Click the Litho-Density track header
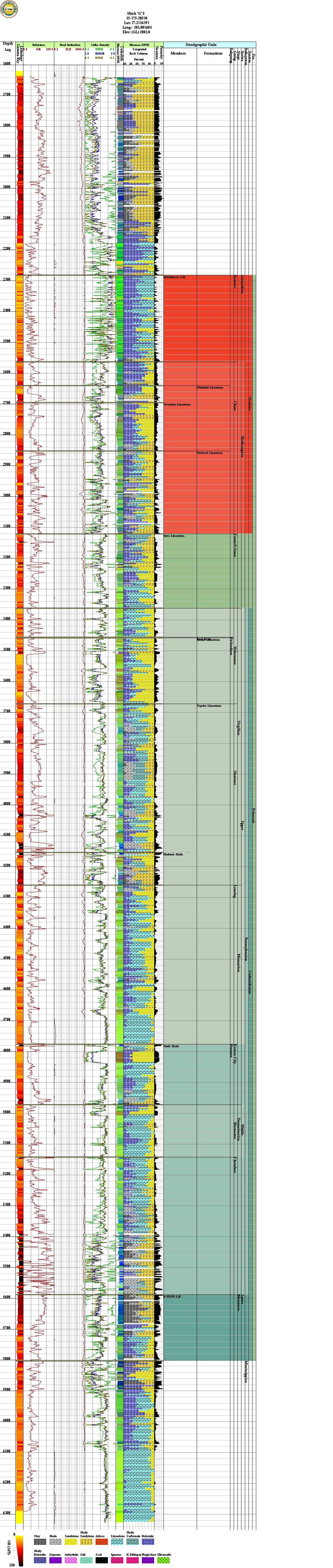This screenshot has height=1568, width=333. (101, 45)
